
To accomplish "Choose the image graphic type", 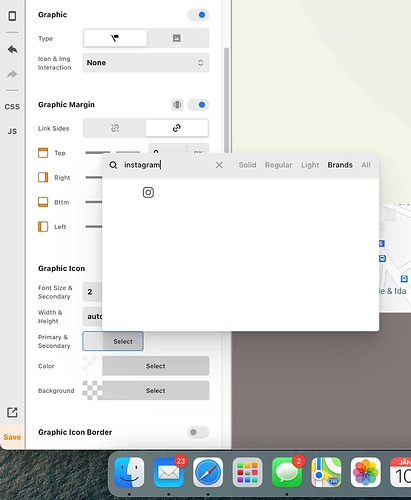I will (177, 38).
